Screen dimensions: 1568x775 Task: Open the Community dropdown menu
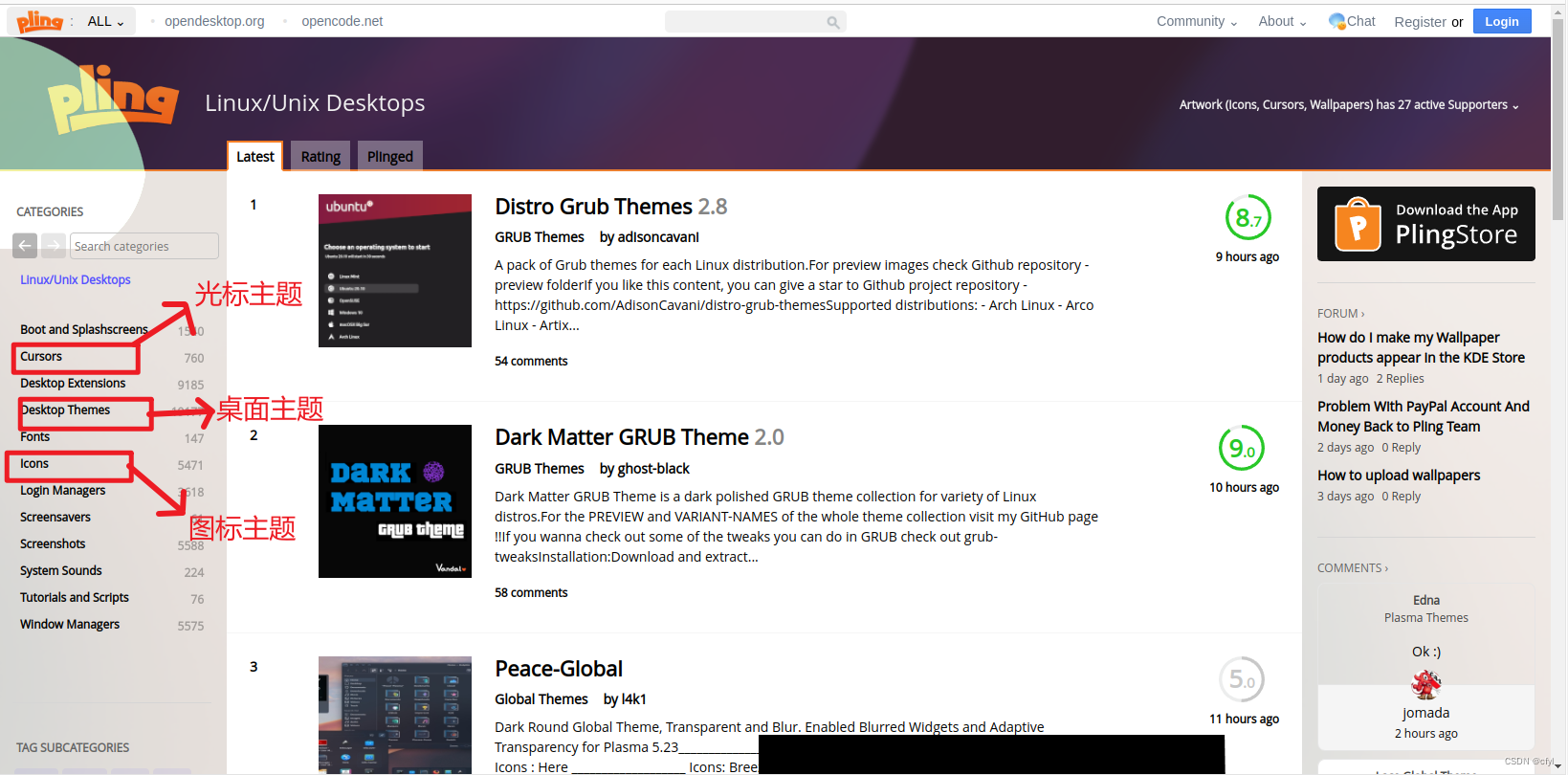coord(1197,21)
